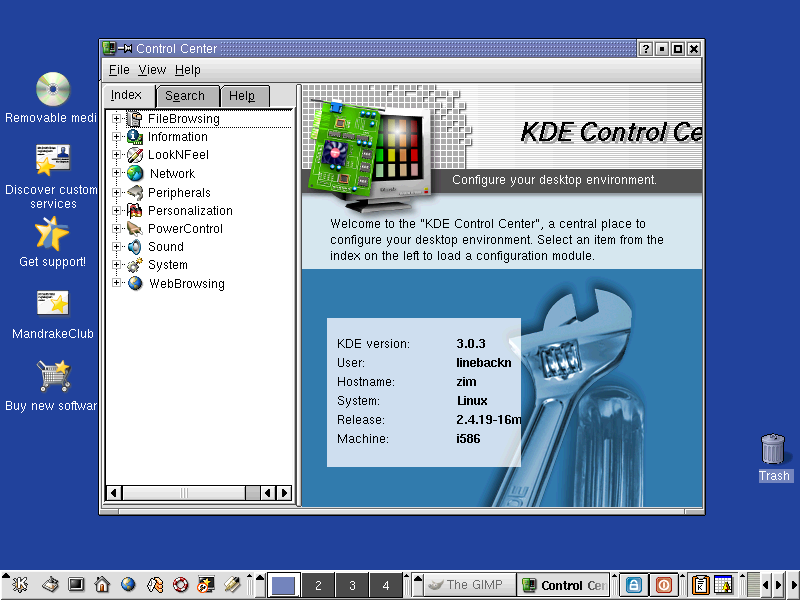
Task: Launch web browser globe icon in panel
Action: click(x=128, y=584)
